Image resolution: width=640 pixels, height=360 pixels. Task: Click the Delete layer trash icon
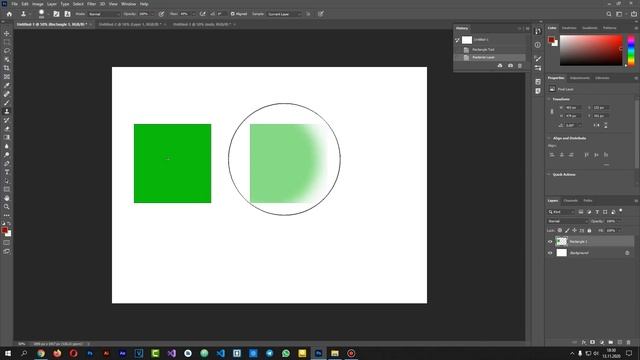click(629, 342)
